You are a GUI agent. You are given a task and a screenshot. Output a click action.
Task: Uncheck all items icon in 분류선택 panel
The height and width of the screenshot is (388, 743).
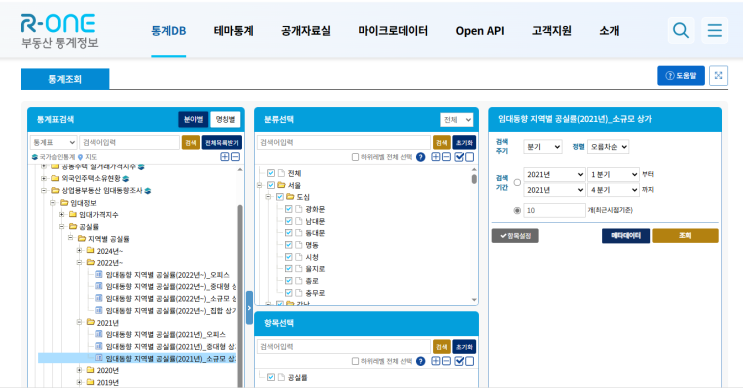tap(470, 157)
